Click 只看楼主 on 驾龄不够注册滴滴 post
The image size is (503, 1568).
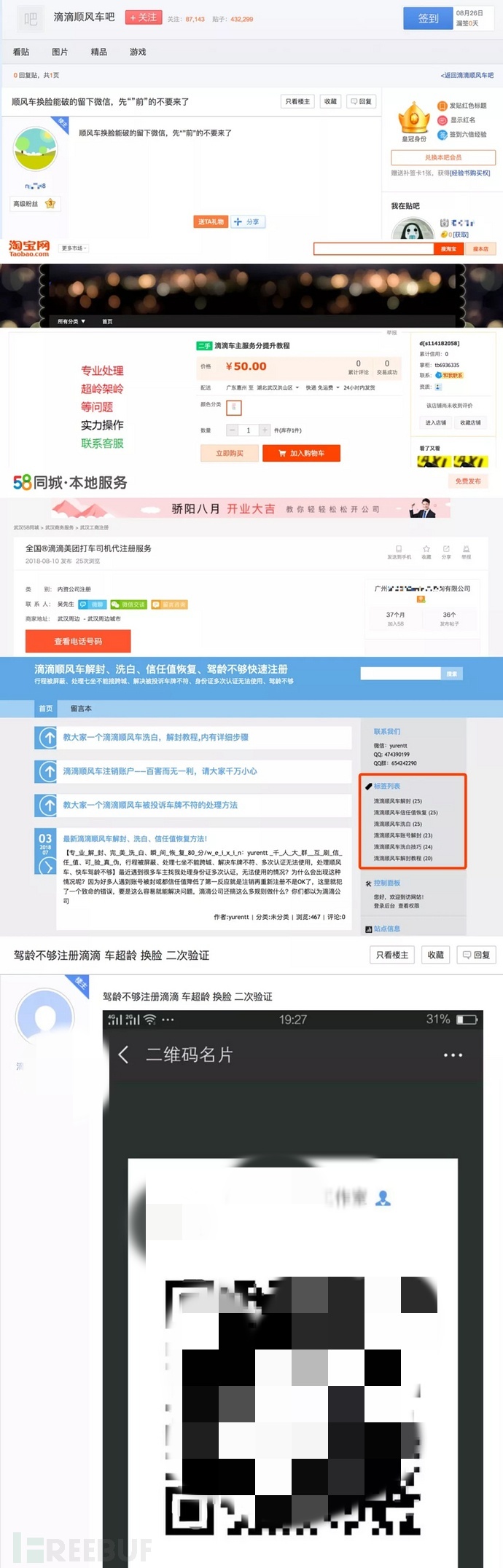pyautogui.click(x=393, y=955)
